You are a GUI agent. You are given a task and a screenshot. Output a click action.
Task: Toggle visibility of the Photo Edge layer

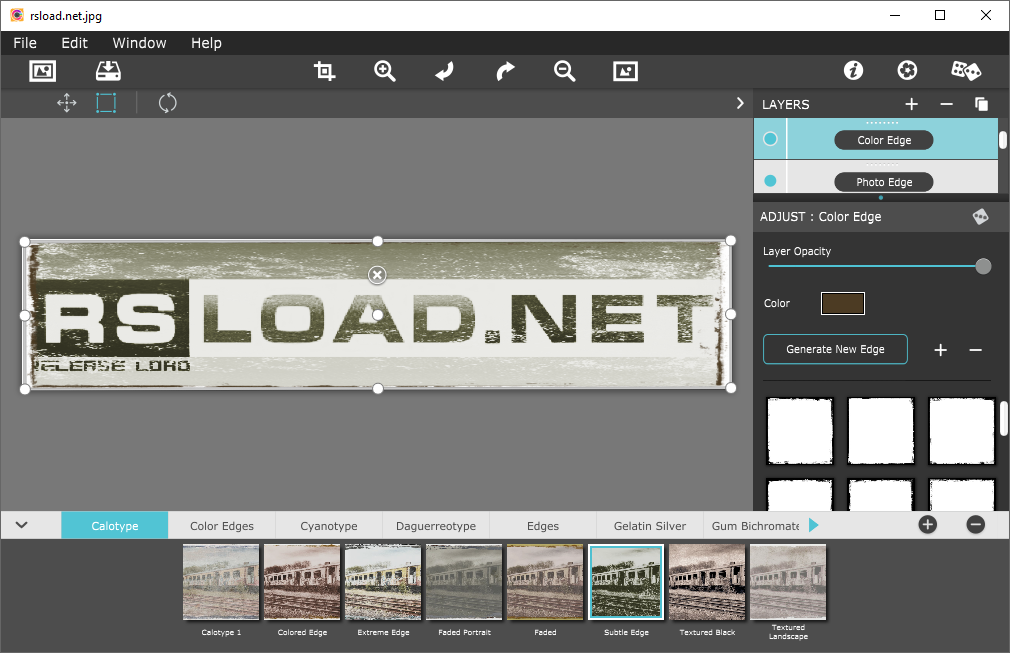(770, 182)
